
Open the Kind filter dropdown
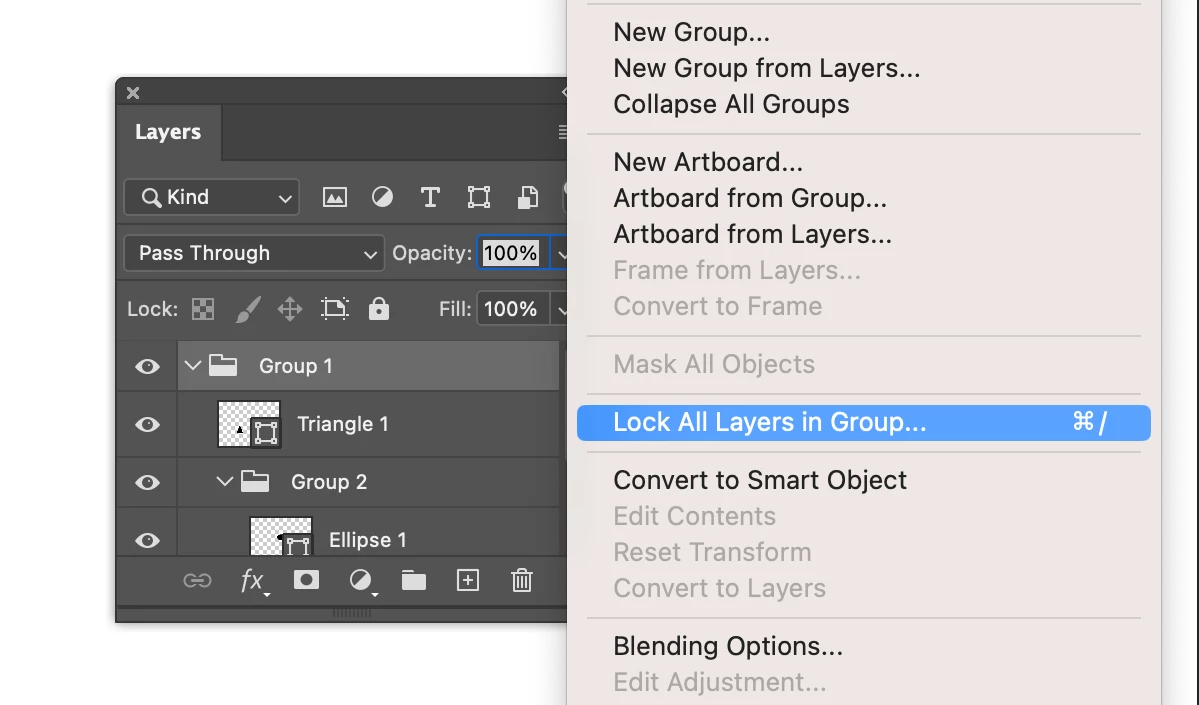click(x=212, y=197)
